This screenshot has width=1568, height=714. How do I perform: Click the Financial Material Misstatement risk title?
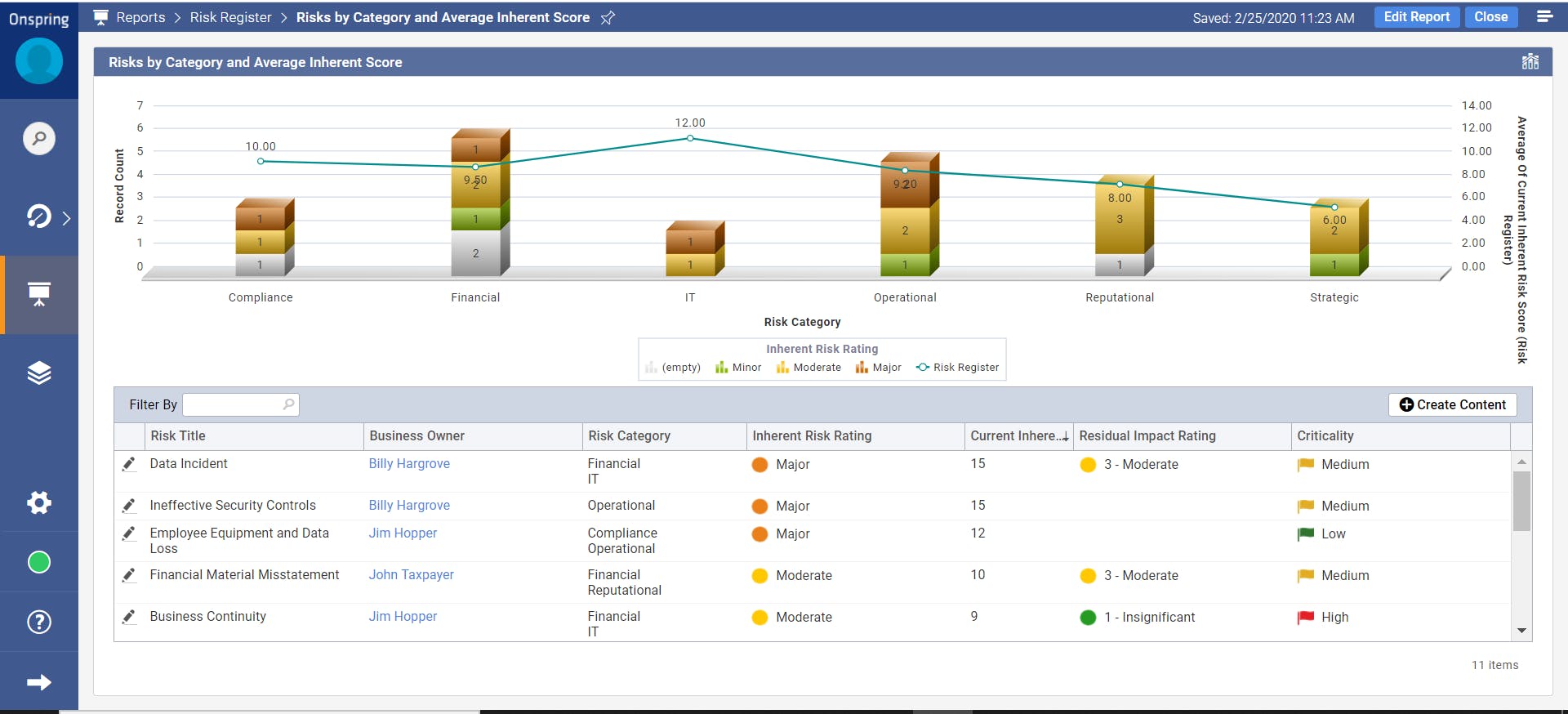(x=244, y=574)
